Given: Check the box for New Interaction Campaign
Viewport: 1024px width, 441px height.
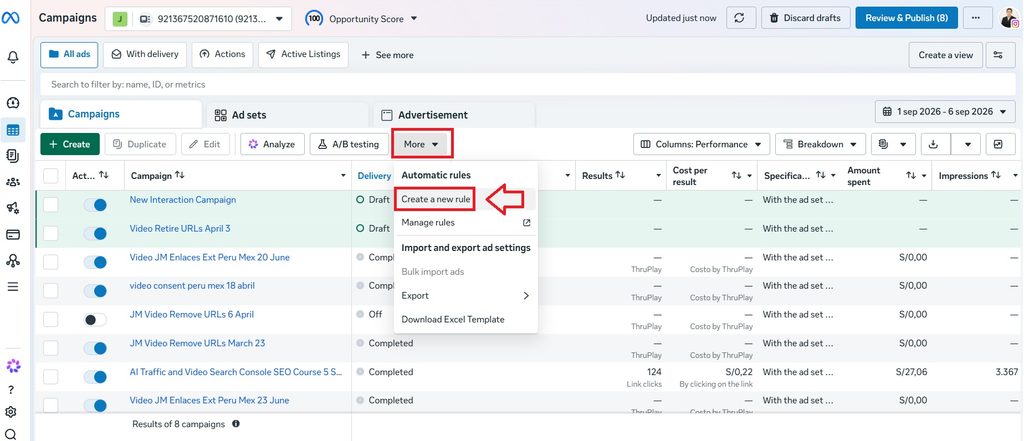Looking at the screenshot, I should [50, 204].
